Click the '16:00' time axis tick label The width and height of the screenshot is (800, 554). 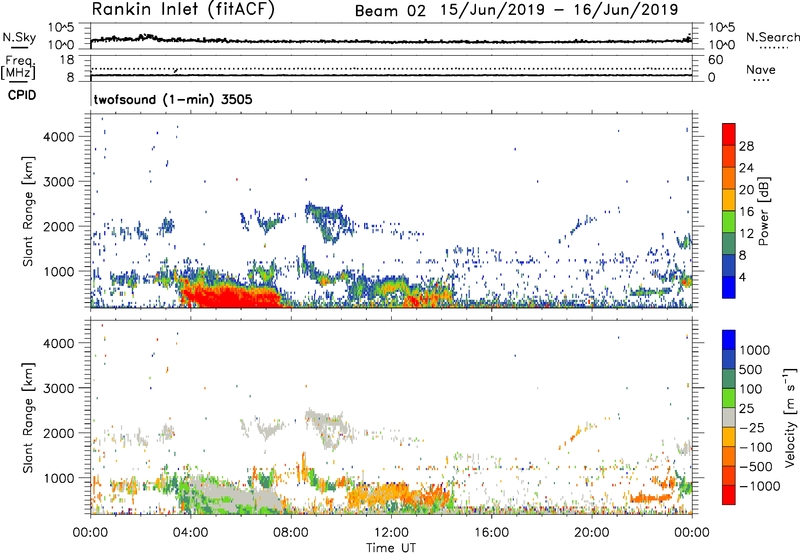(491, 533)
